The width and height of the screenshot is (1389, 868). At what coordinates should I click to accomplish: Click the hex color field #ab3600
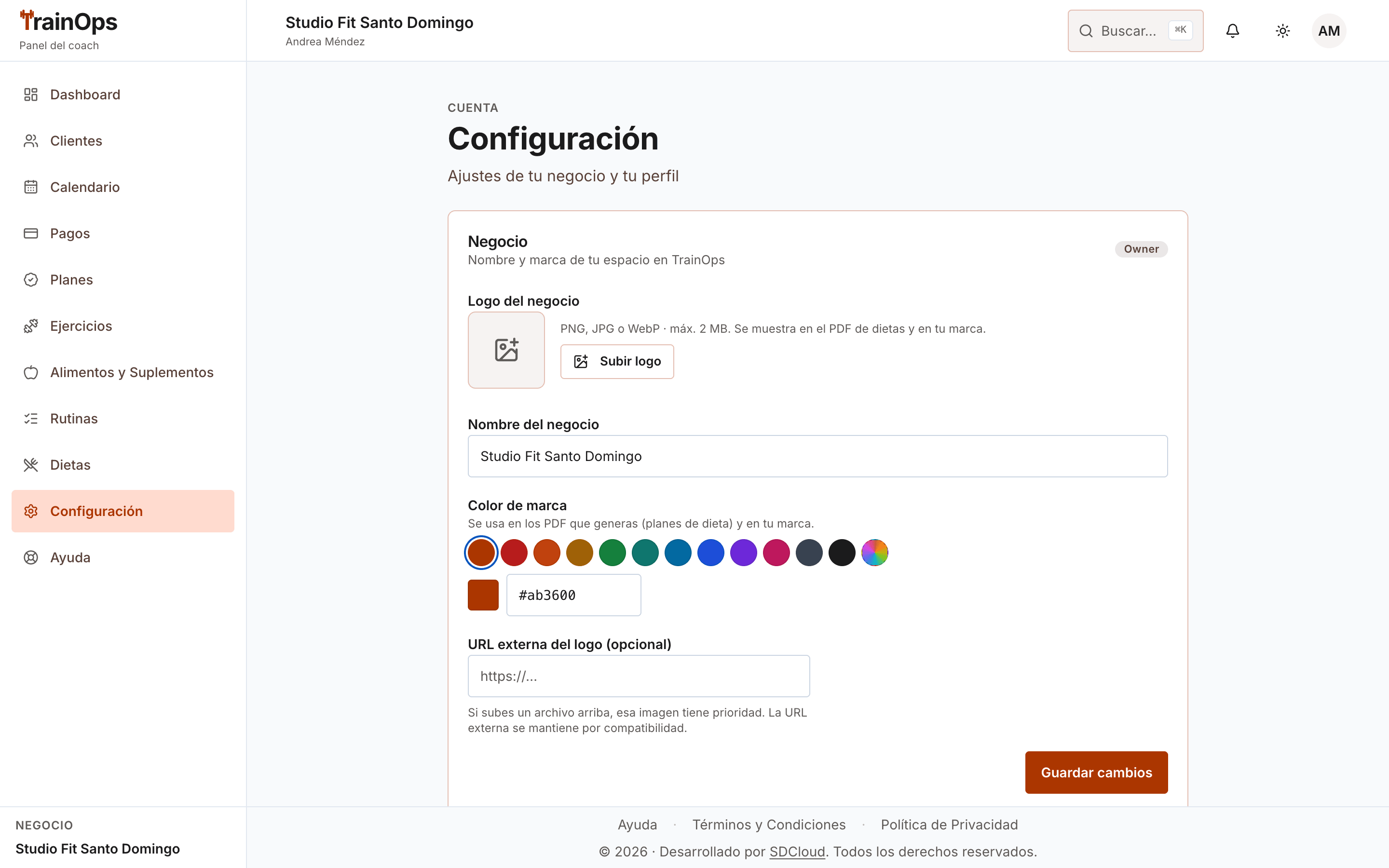(573, 595)
